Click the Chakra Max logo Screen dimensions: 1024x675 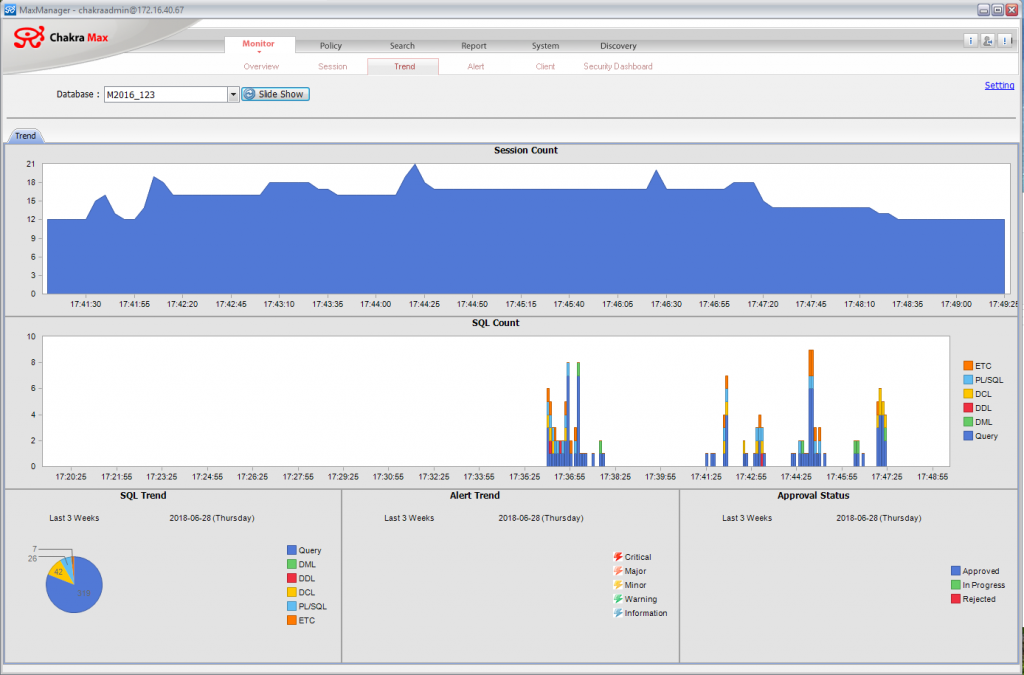pyautogui.click(x=61, y=37)
